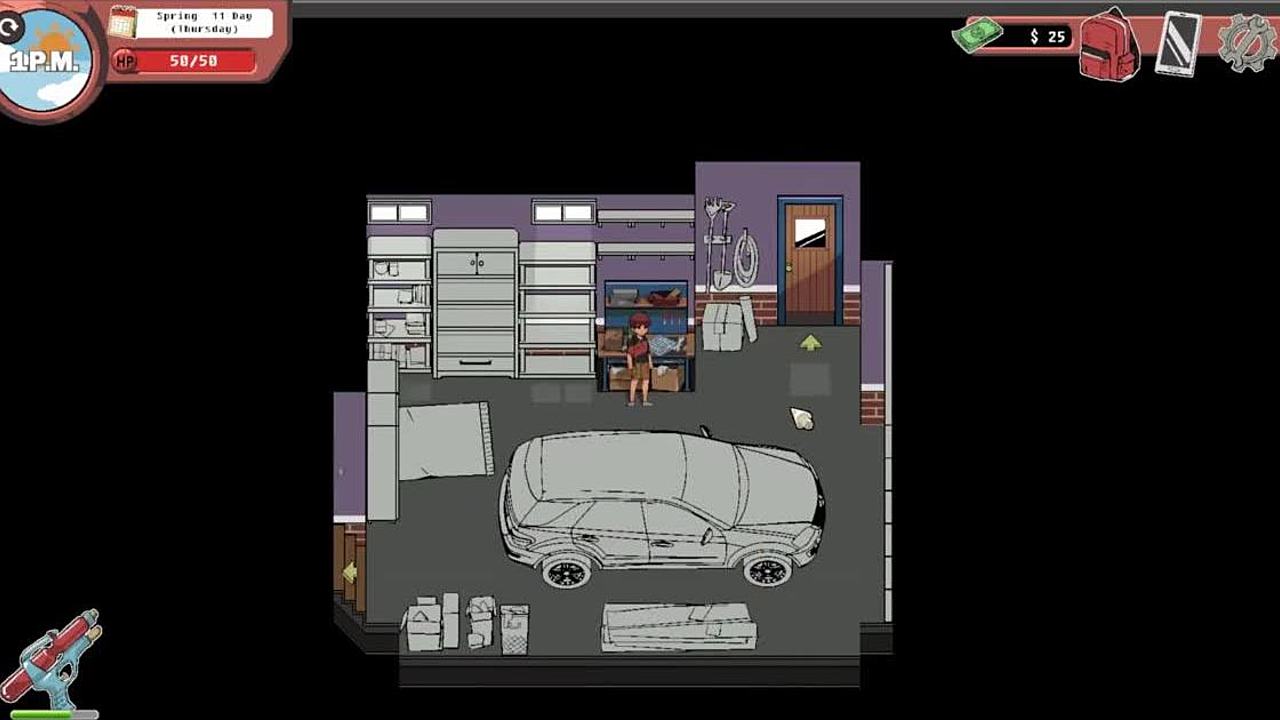Open the gear settings icon
The image size is (1280, 720).
coord(1246,43)
